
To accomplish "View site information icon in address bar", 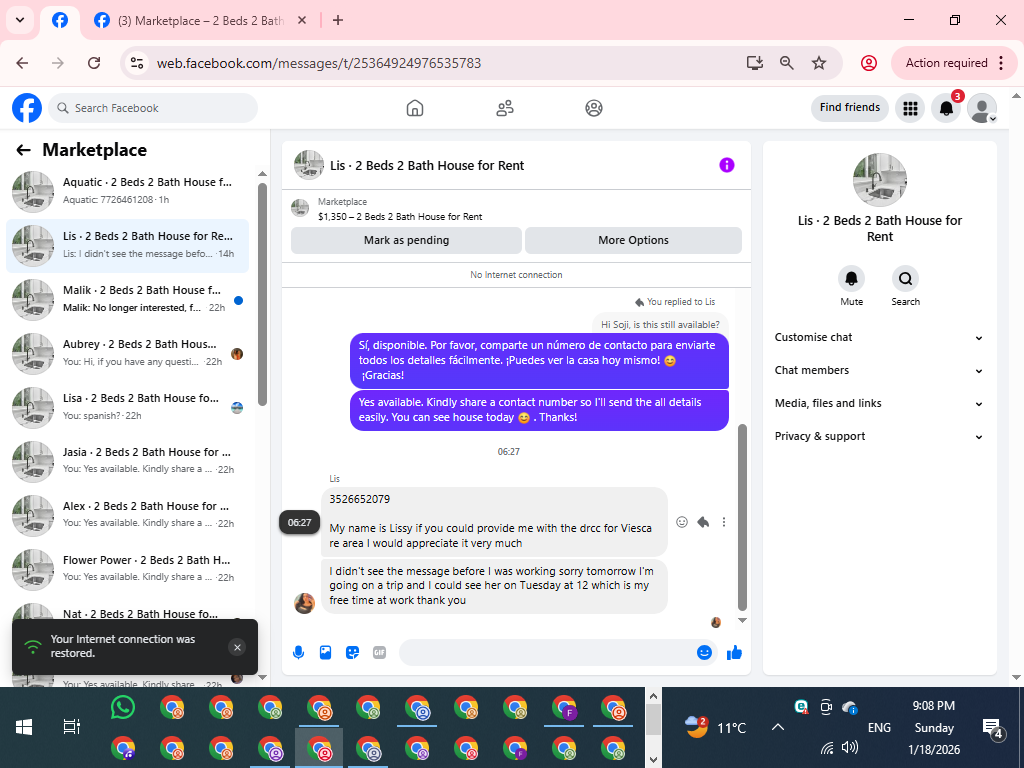I will [136, 63].
